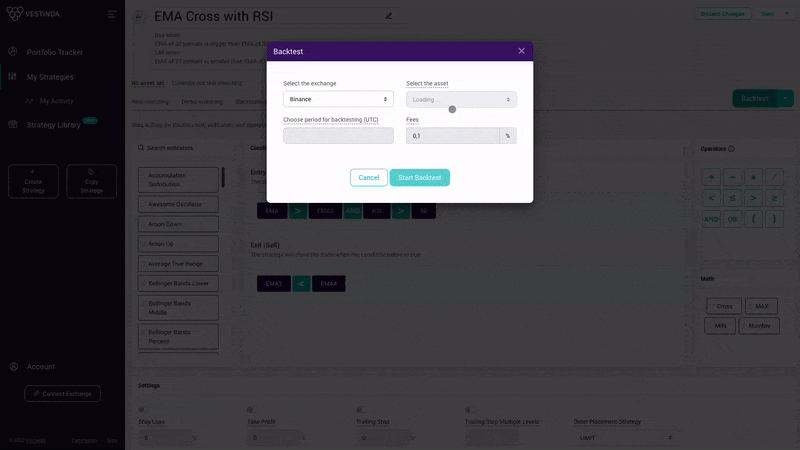Click the Operators info icon
The width and height of the screenshot is (800, 450).
[x=731, y=149]
